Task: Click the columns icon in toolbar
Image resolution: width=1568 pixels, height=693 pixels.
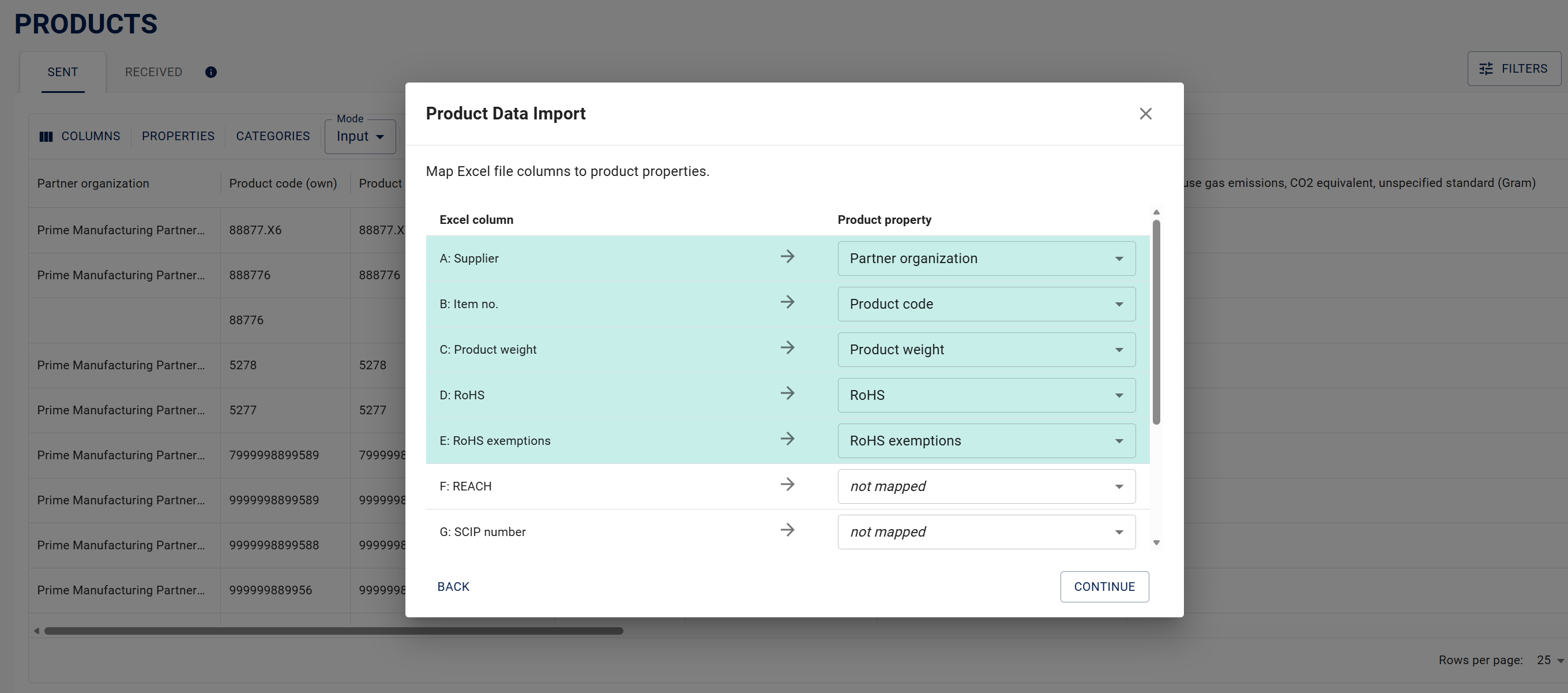Action: click(x=46, y=136)
